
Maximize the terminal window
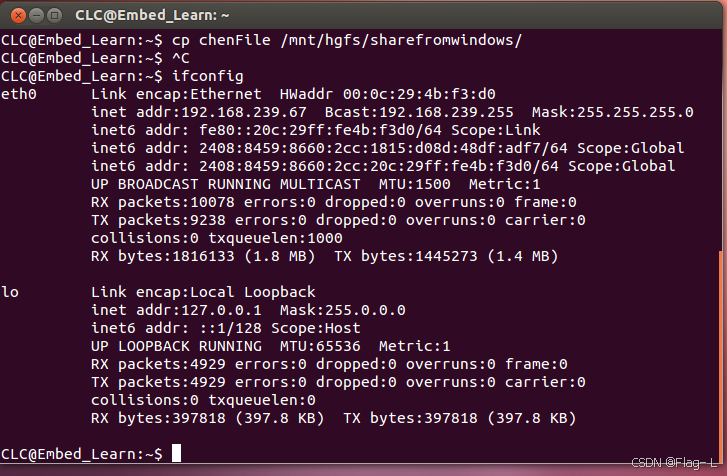(55, 16)
